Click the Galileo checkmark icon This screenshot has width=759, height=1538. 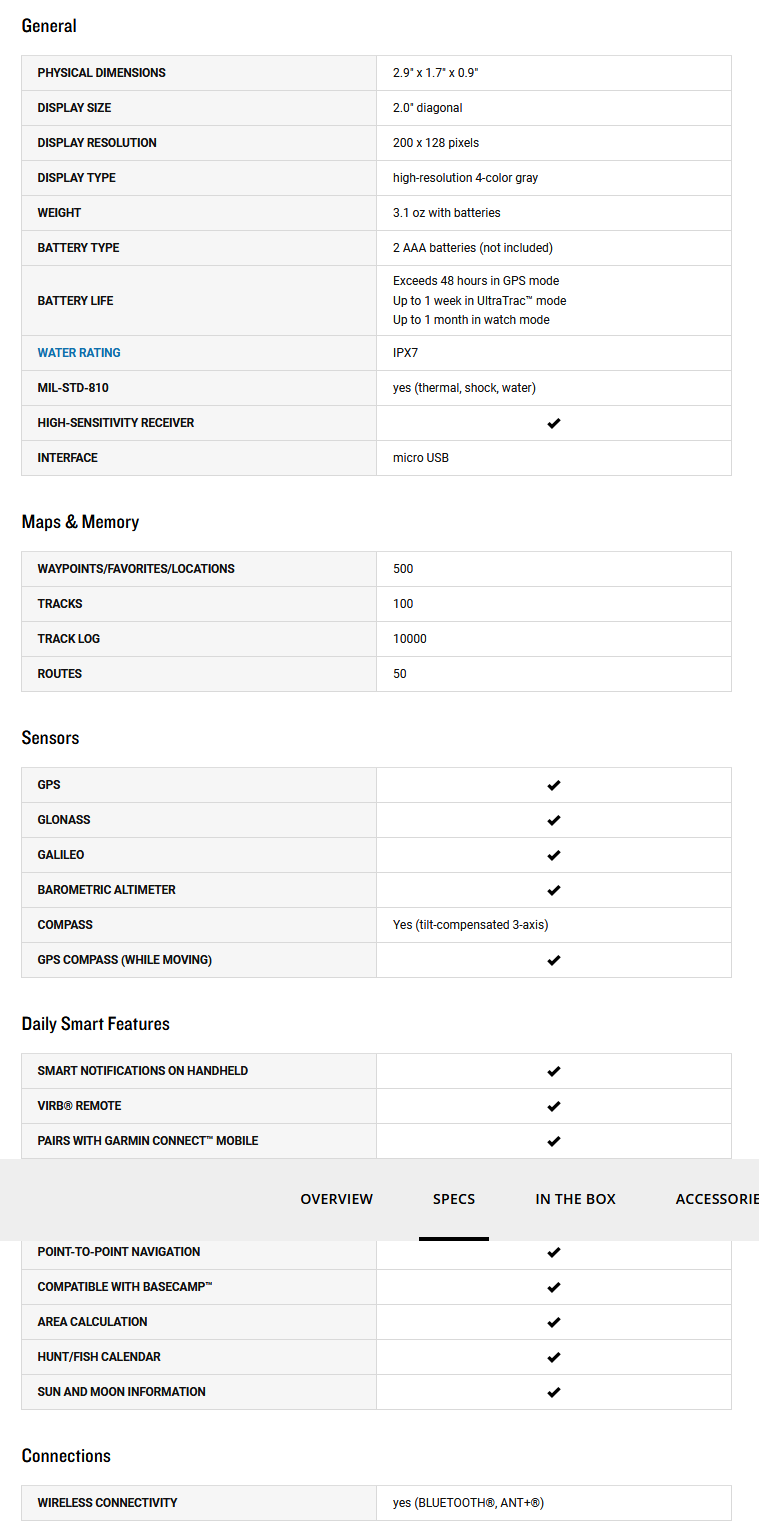pyautogui.click(x=554, y=855)
